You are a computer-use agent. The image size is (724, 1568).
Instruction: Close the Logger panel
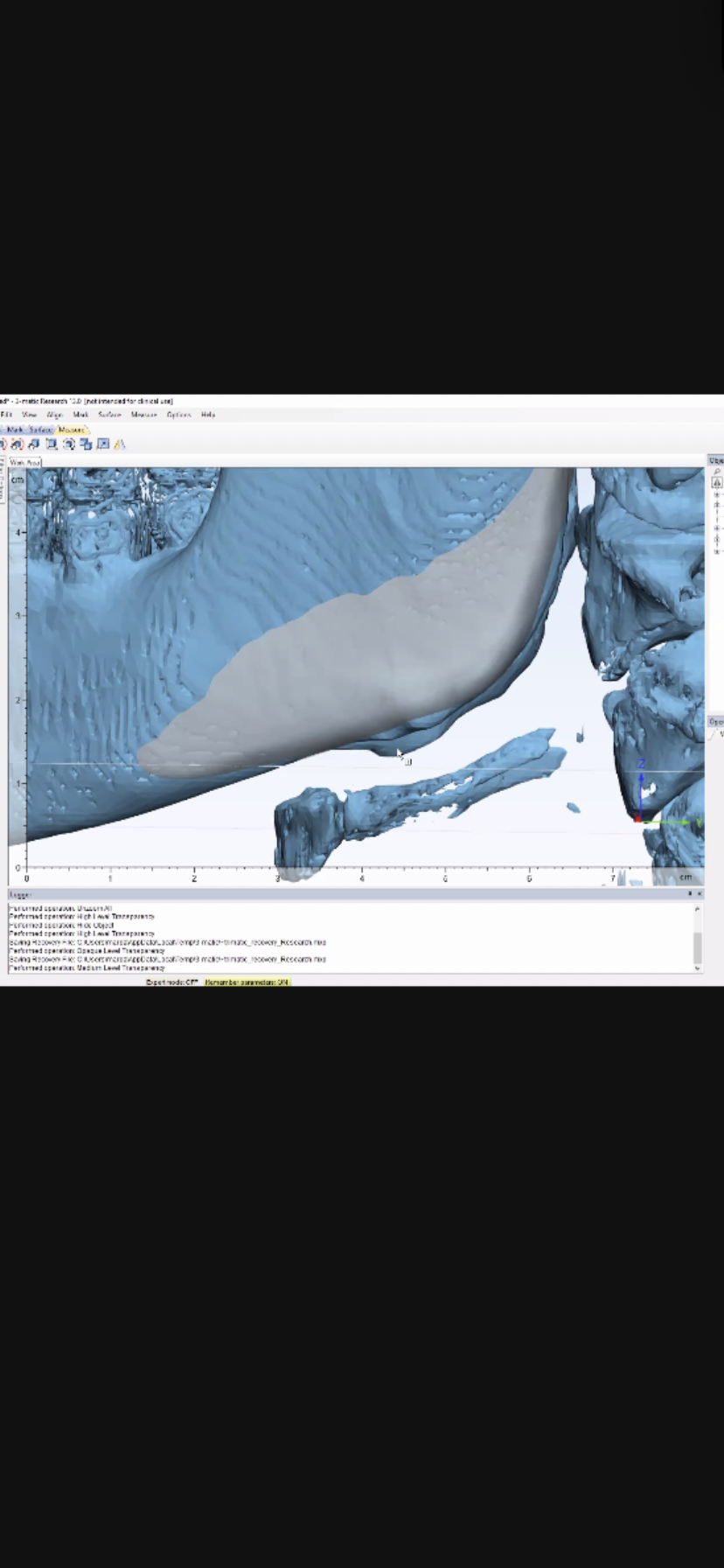tap(699, 893)
